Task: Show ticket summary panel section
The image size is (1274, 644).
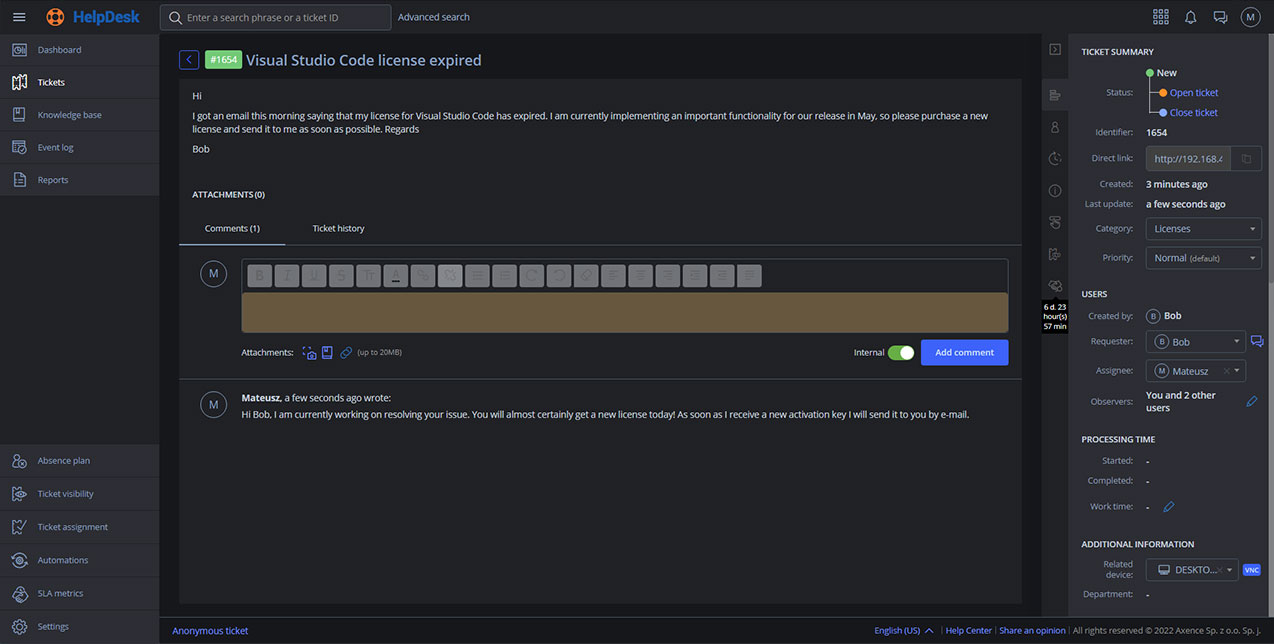Action: coord(1055,95)
